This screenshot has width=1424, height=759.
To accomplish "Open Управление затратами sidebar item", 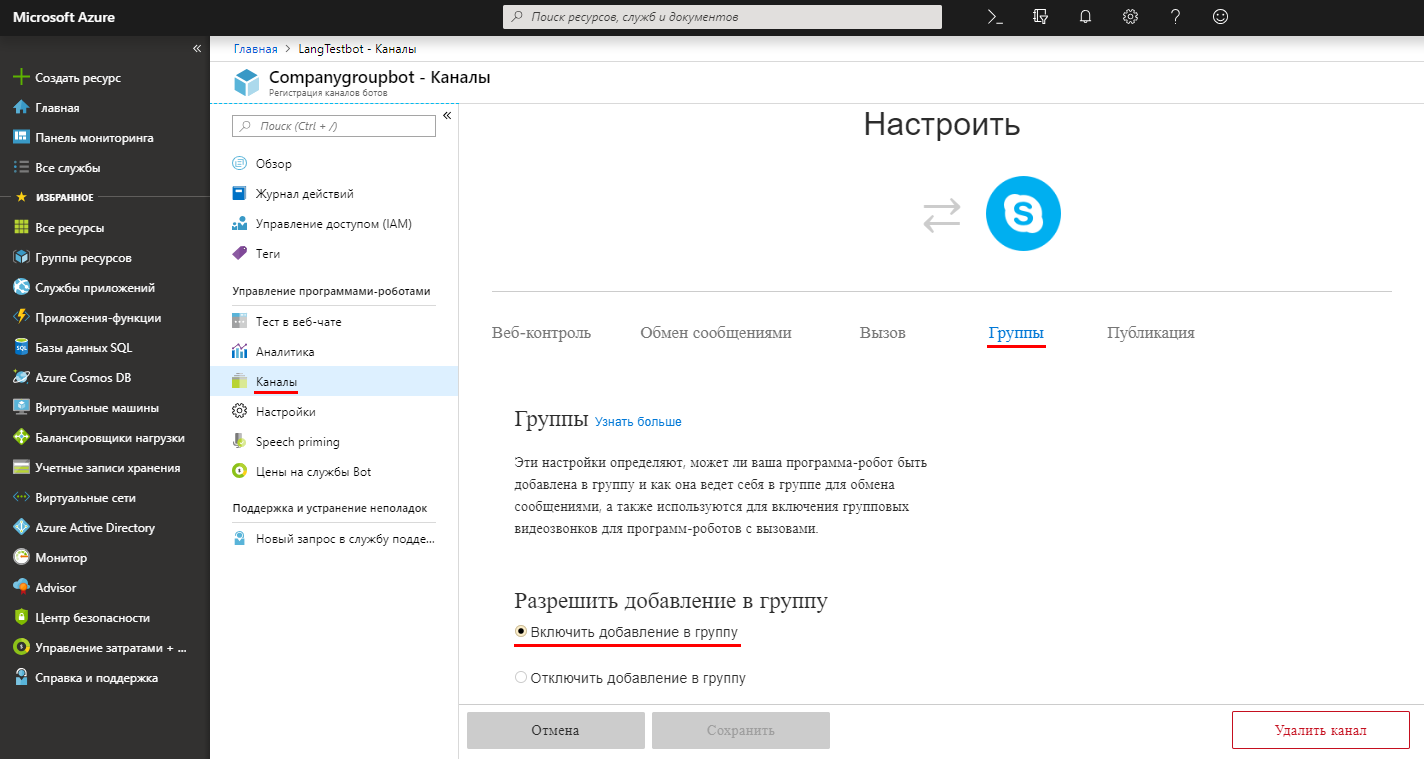I will pos(105,648).
